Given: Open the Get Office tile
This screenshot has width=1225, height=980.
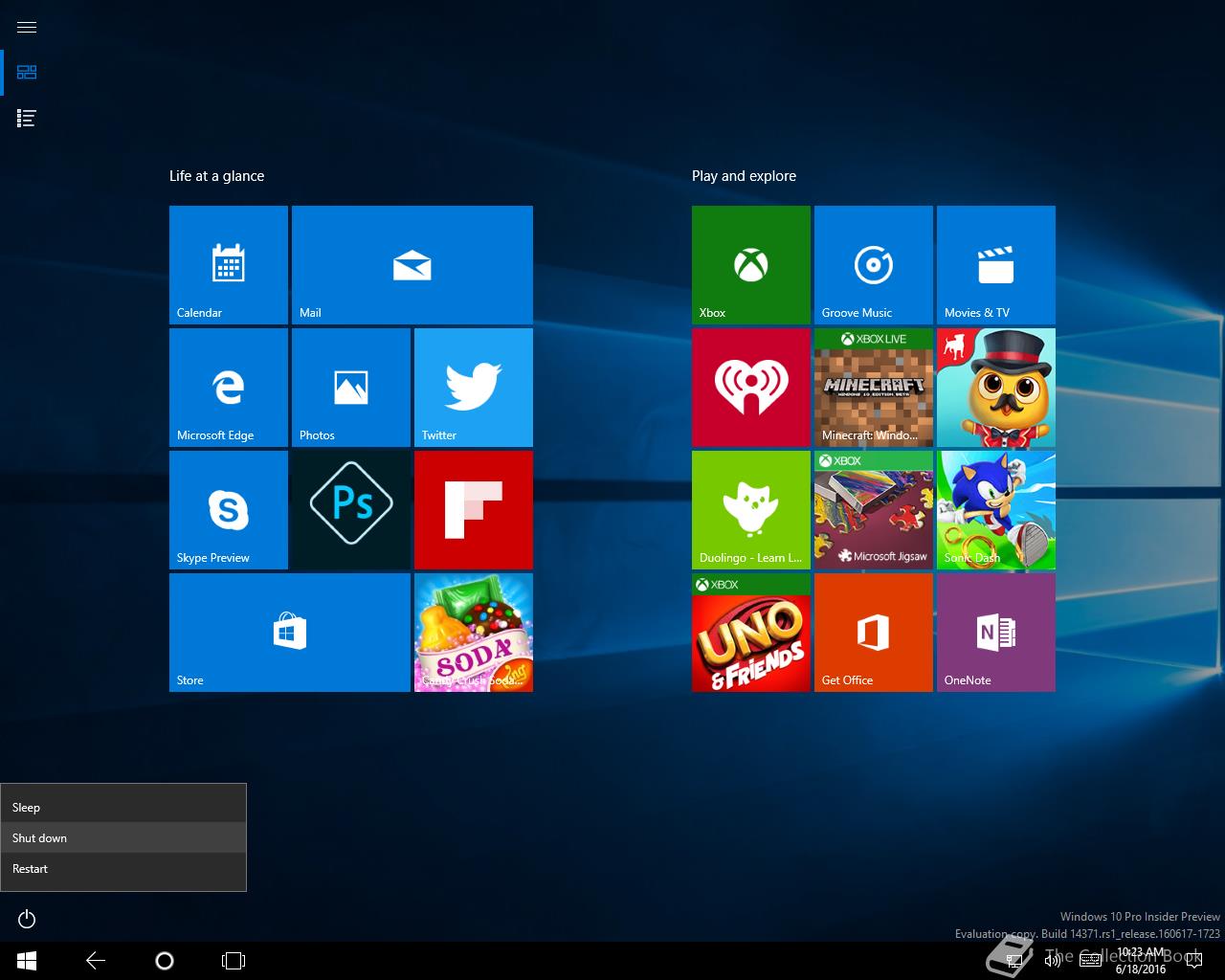Looking at the screenshot, I should coord(874,633).
